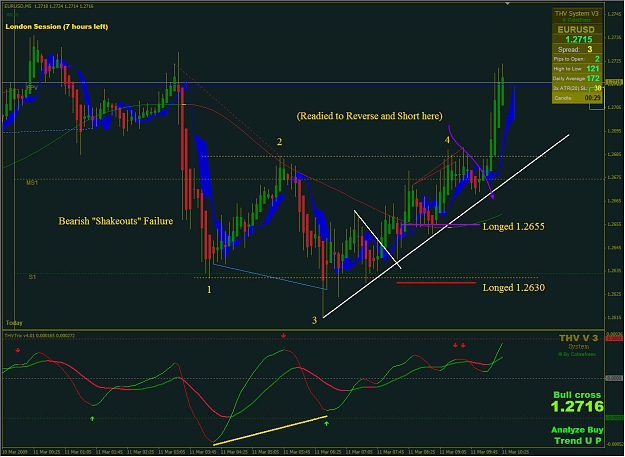
Task: Click the MS1 pivot level label
Action: pos(32,183)
